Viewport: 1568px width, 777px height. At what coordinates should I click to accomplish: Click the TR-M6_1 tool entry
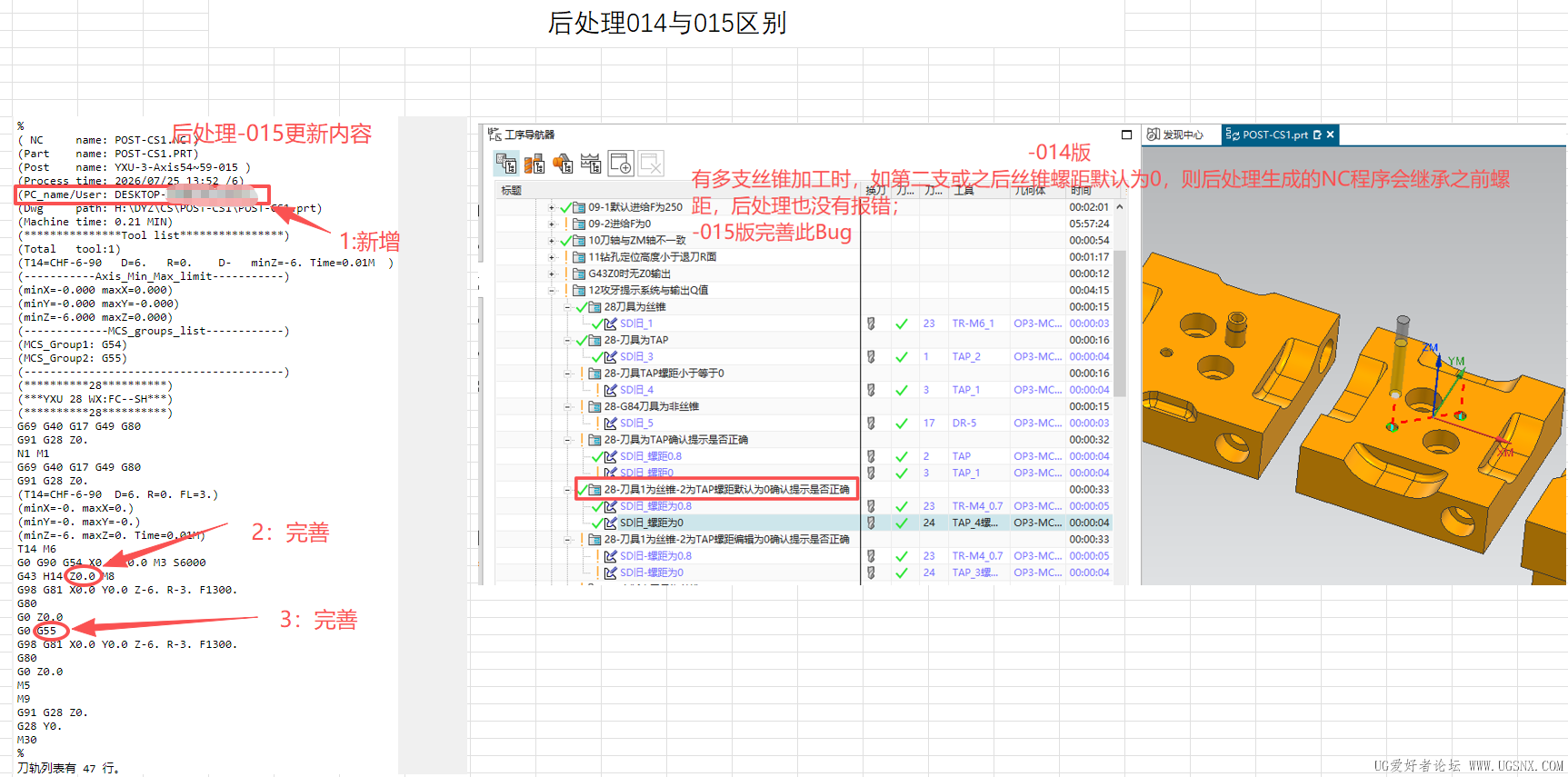click(974, 324)
